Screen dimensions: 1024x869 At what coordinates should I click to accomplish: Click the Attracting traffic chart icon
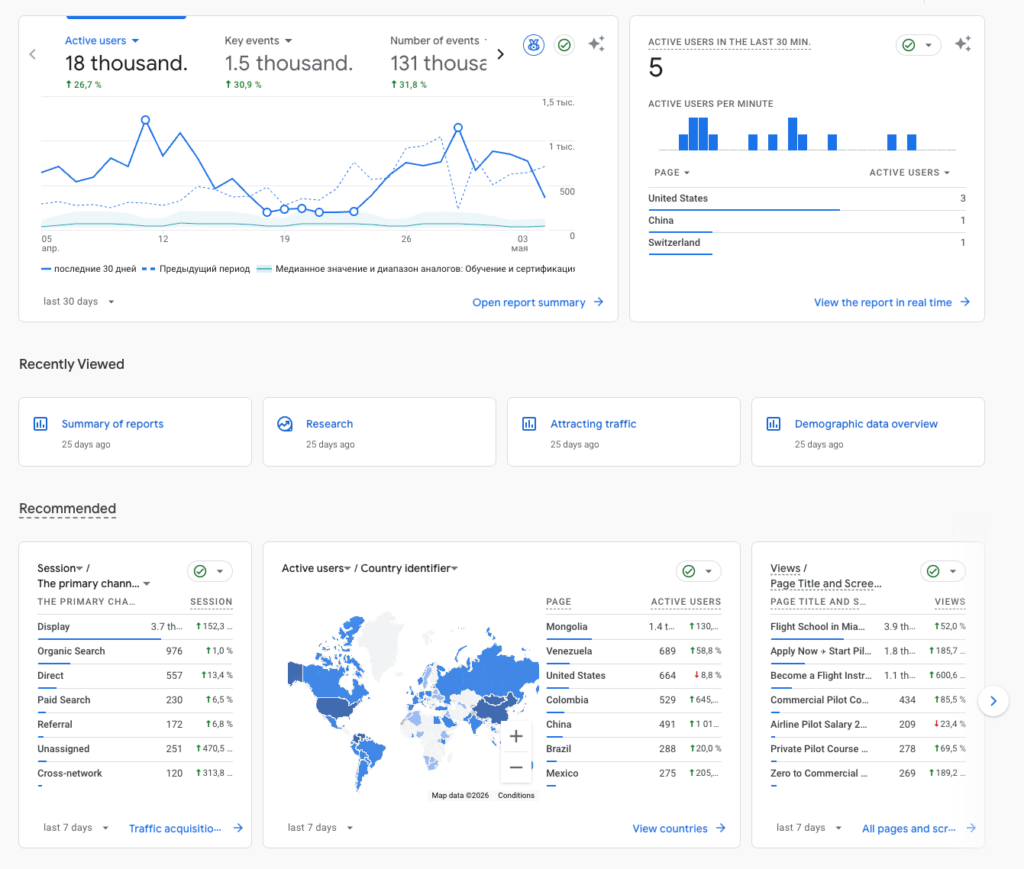point(529,424)
